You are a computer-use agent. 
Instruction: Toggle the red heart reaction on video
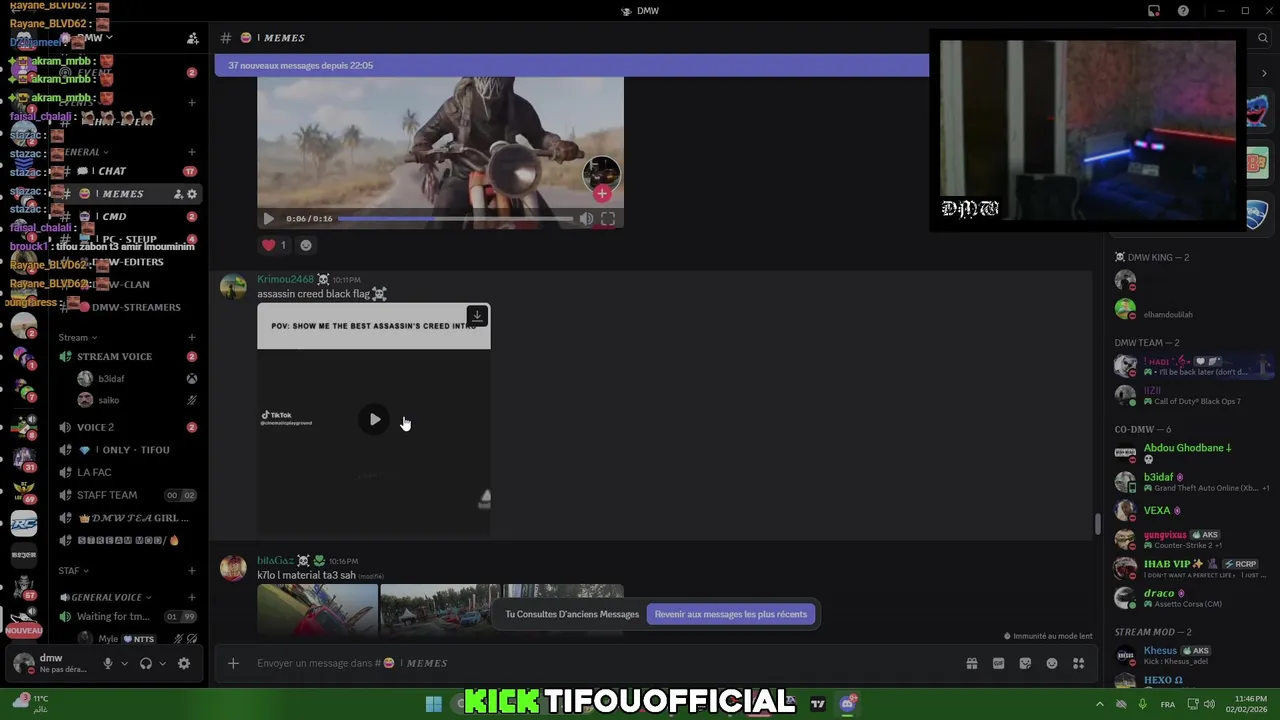(x=273, y=245)
